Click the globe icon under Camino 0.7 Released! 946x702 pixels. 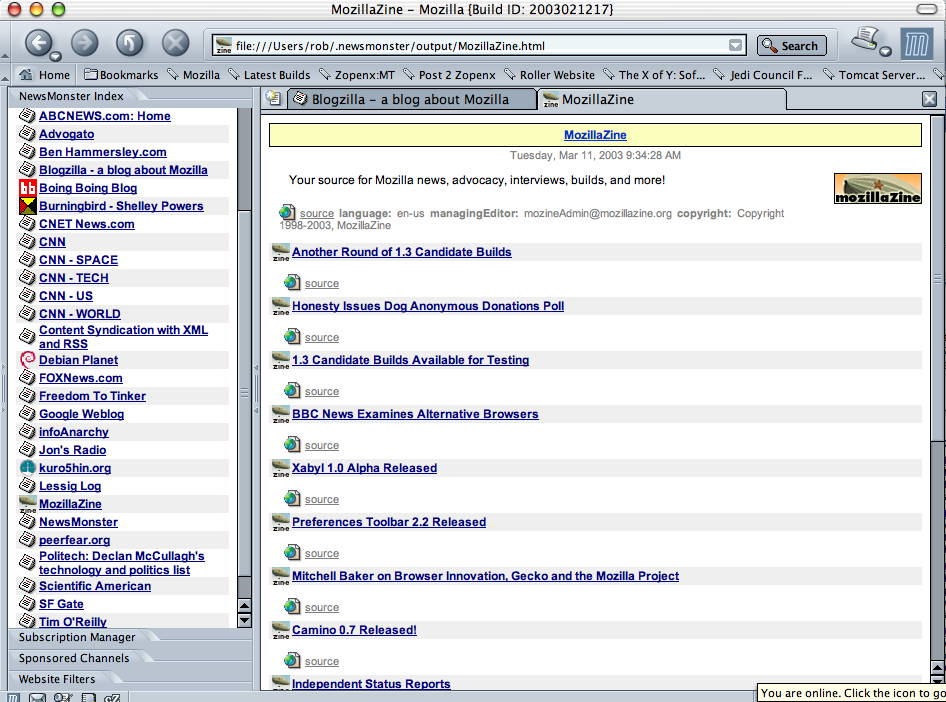[292, 660]
